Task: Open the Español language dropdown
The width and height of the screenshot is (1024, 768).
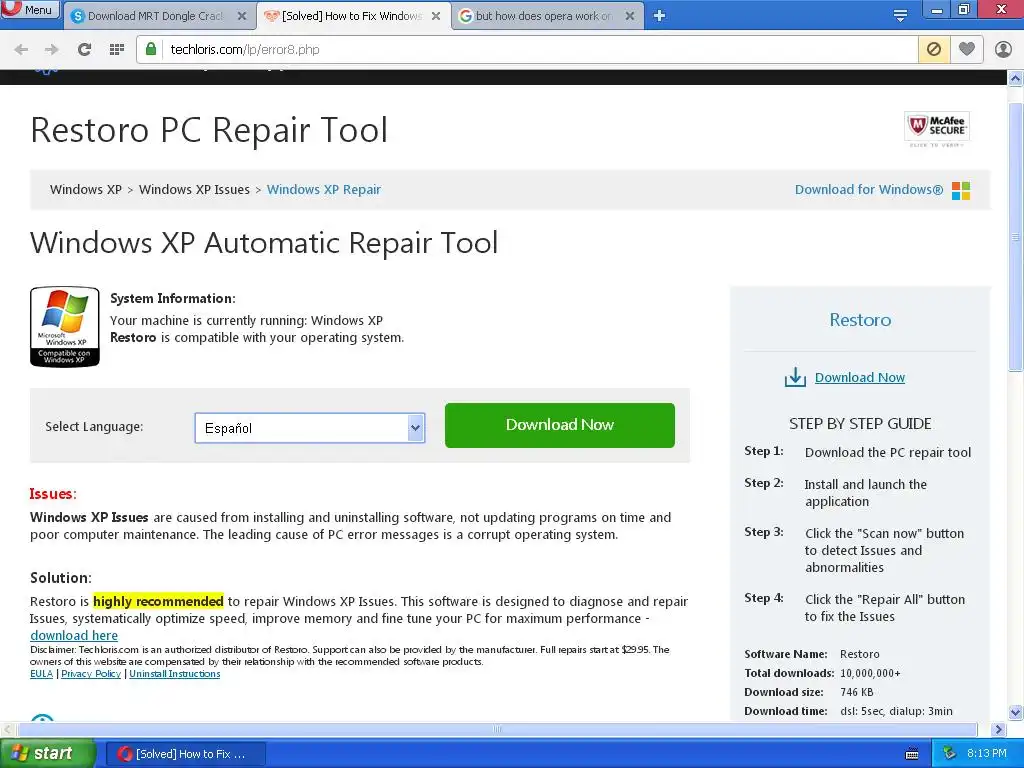Action: point(310,428)
